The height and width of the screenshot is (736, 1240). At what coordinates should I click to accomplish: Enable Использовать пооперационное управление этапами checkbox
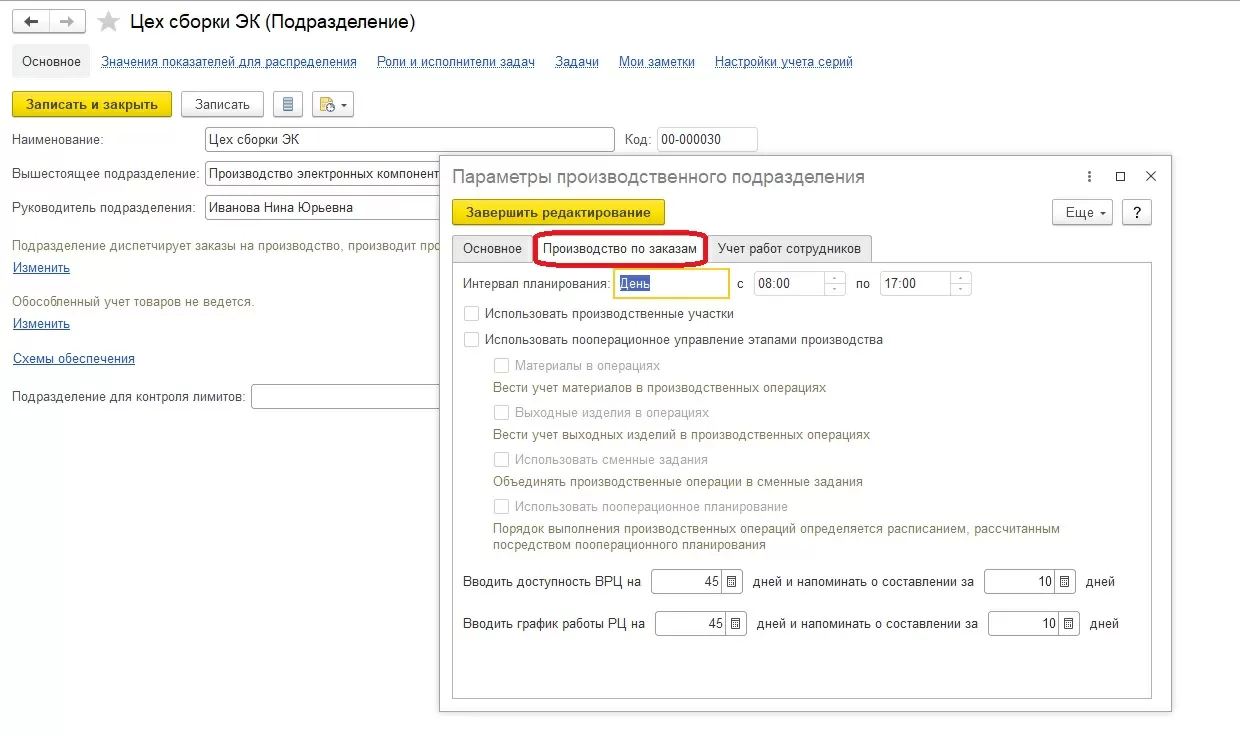click(x=472, y=339)
